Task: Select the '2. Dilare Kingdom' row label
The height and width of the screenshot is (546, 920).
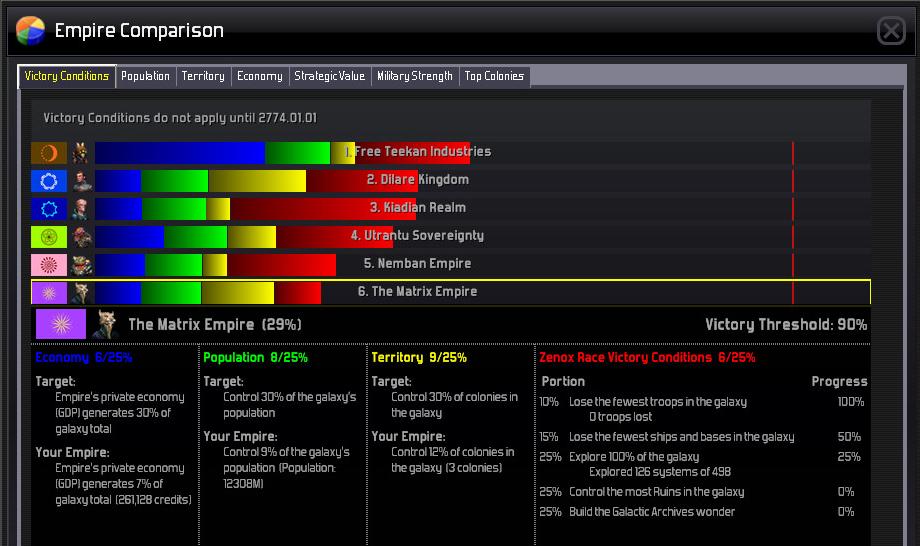Action: click(418, 179)
